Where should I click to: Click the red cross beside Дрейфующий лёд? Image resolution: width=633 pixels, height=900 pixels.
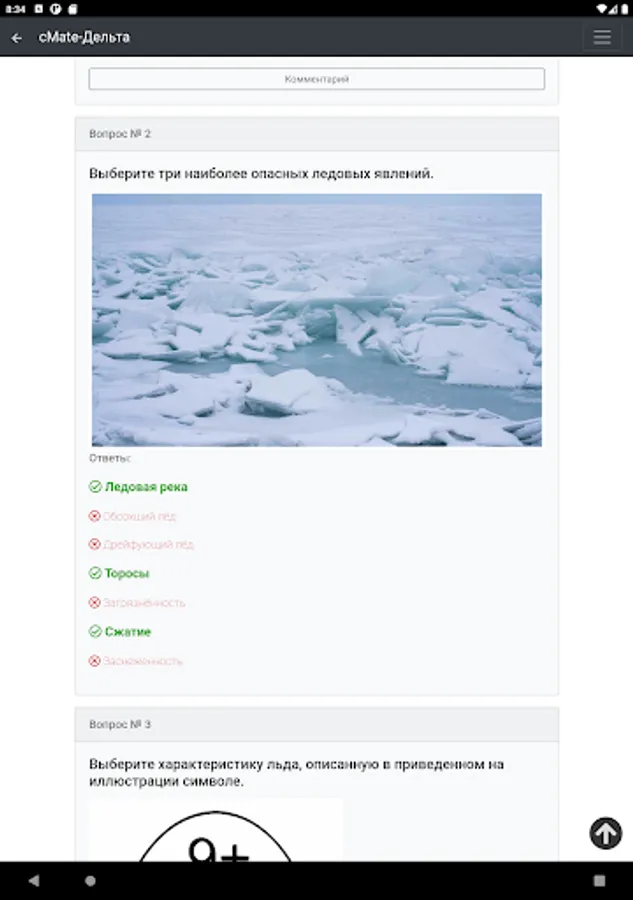(x=95, y=544)
